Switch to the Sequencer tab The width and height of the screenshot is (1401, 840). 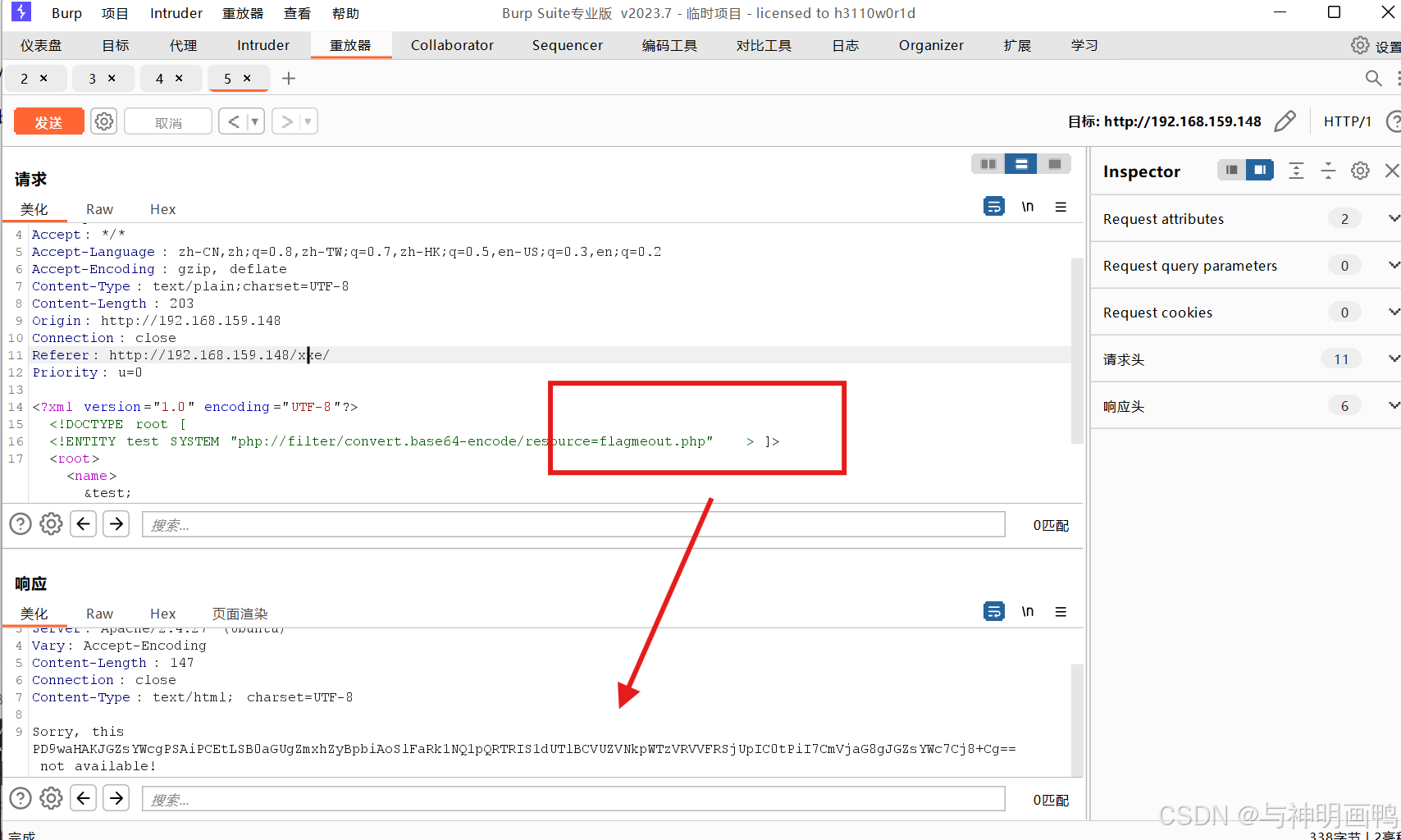point(567,45)
